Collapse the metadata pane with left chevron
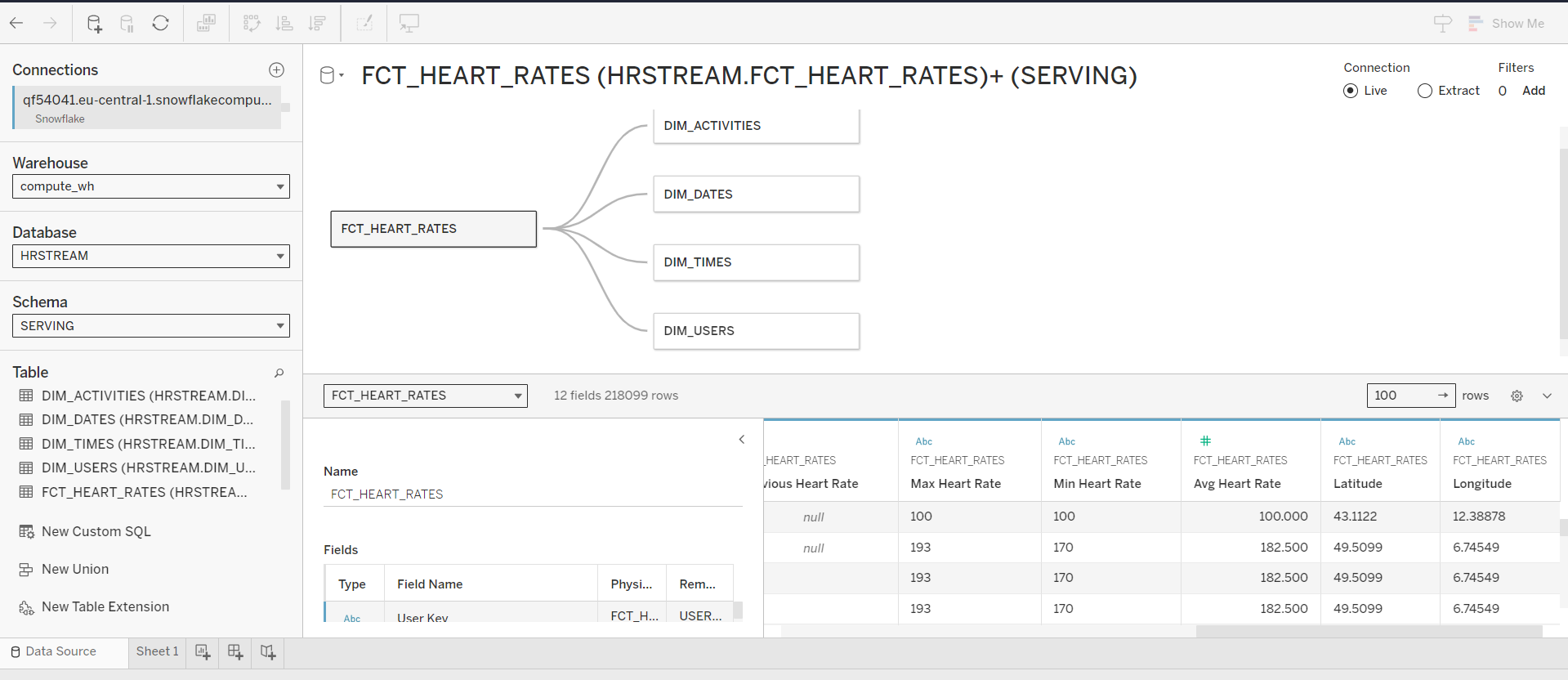Image resolution: width=1568 pixels, height=680 pixels. pos(742,439)
